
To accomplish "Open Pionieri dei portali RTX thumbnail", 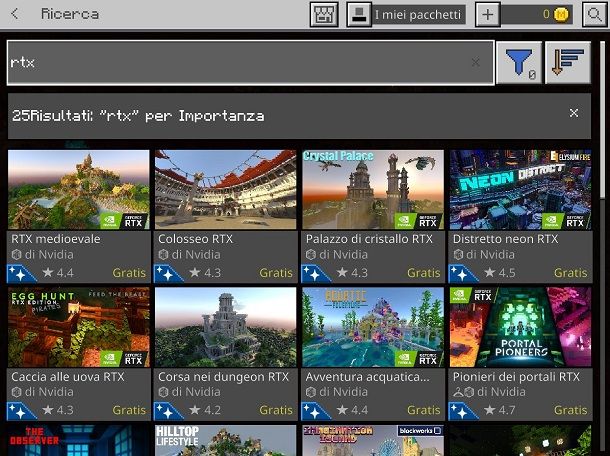I will point(520,327).
